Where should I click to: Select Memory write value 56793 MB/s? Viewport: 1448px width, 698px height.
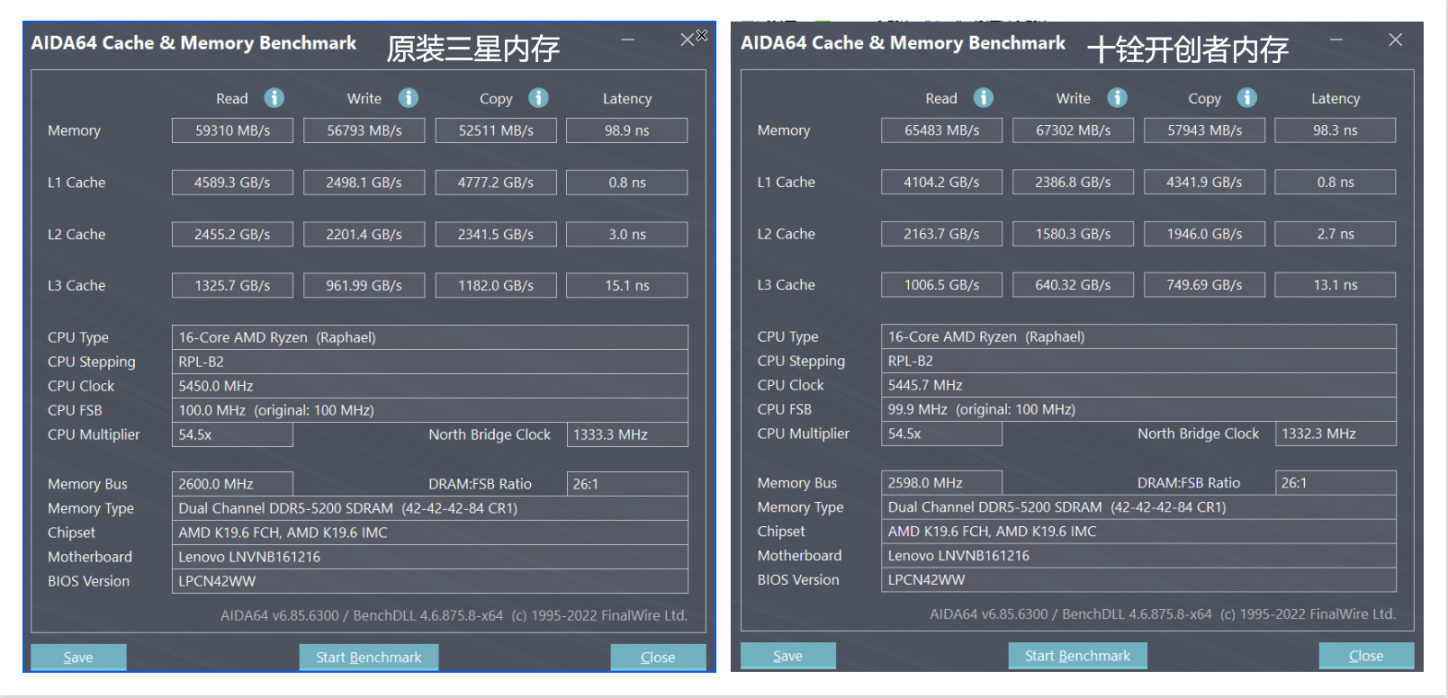pos(364,130)
